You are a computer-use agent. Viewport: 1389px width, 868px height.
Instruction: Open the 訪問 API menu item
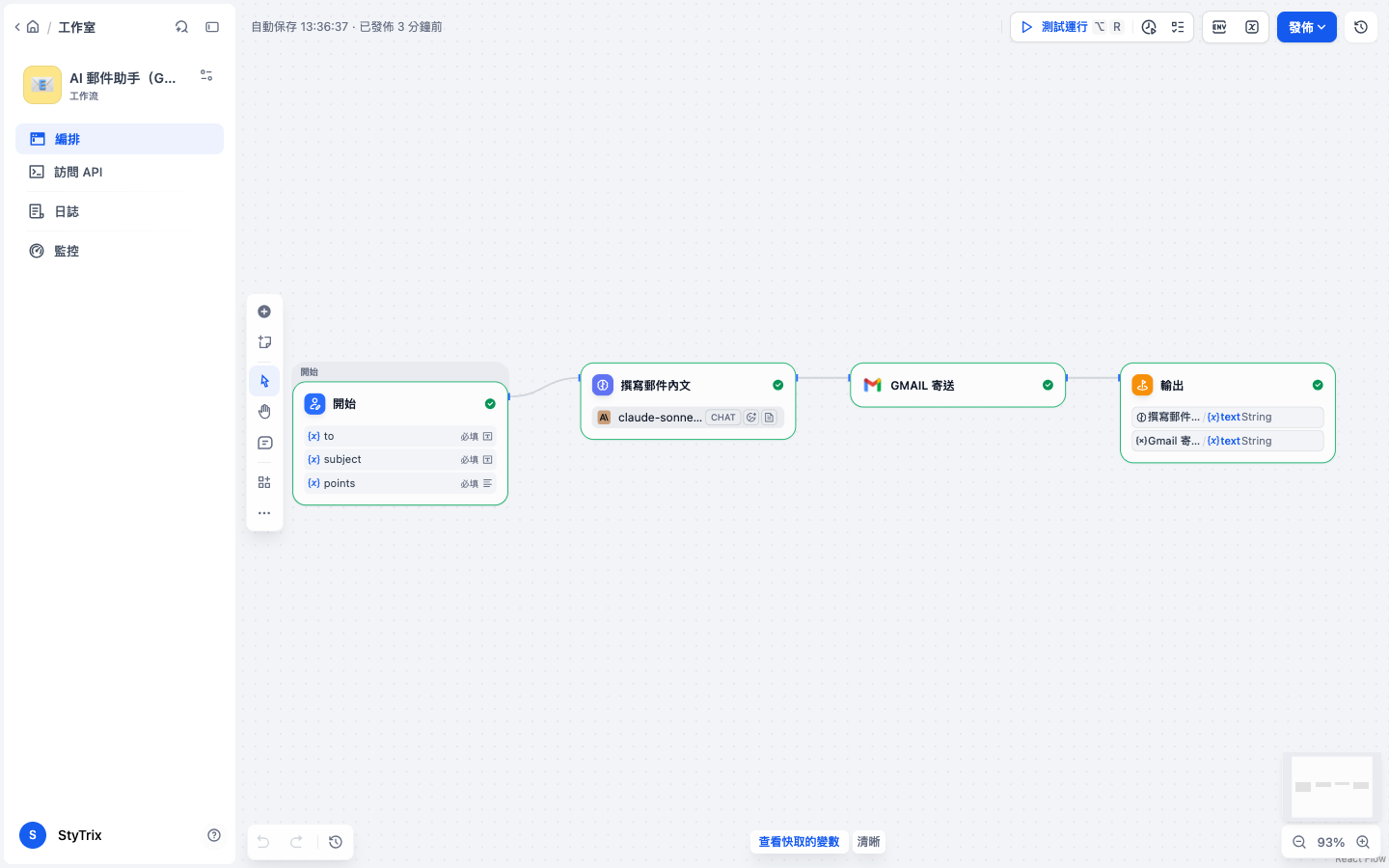pos(120,172)
